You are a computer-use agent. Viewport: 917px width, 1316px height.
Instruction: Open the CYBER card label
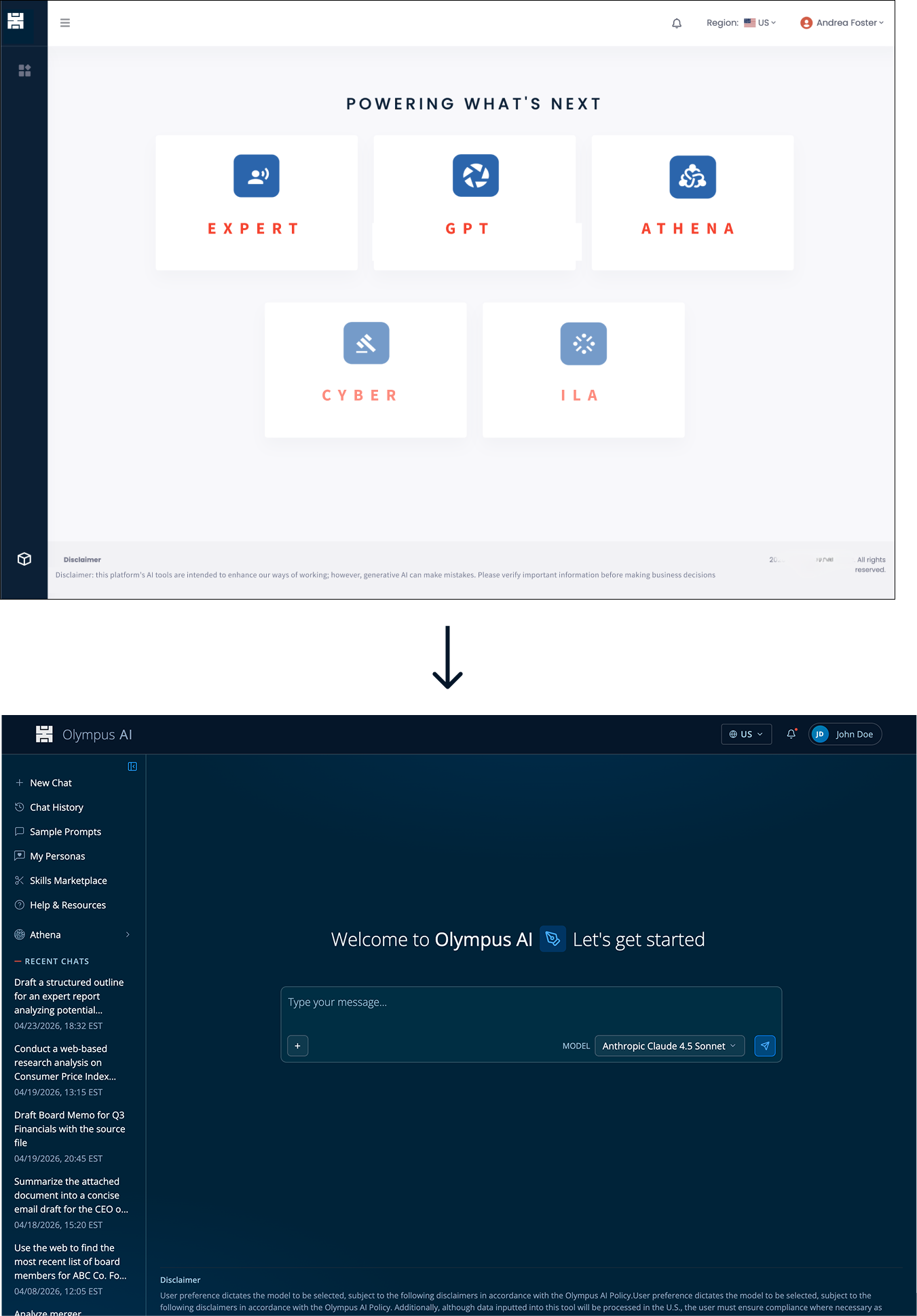point(360,395)
